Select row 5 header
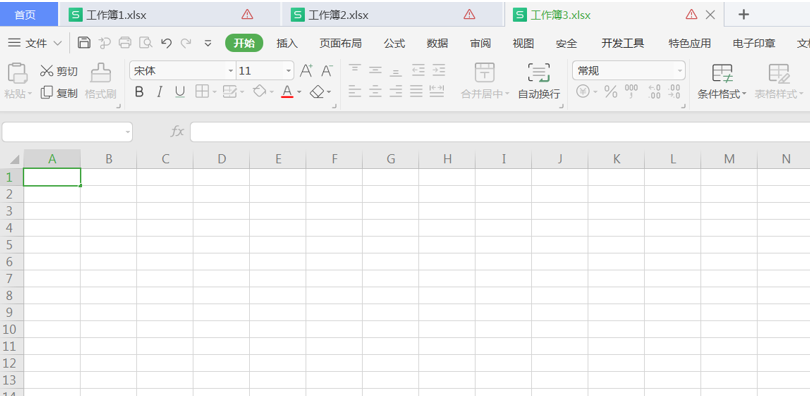The image size is (810, 396). [11, 245]
